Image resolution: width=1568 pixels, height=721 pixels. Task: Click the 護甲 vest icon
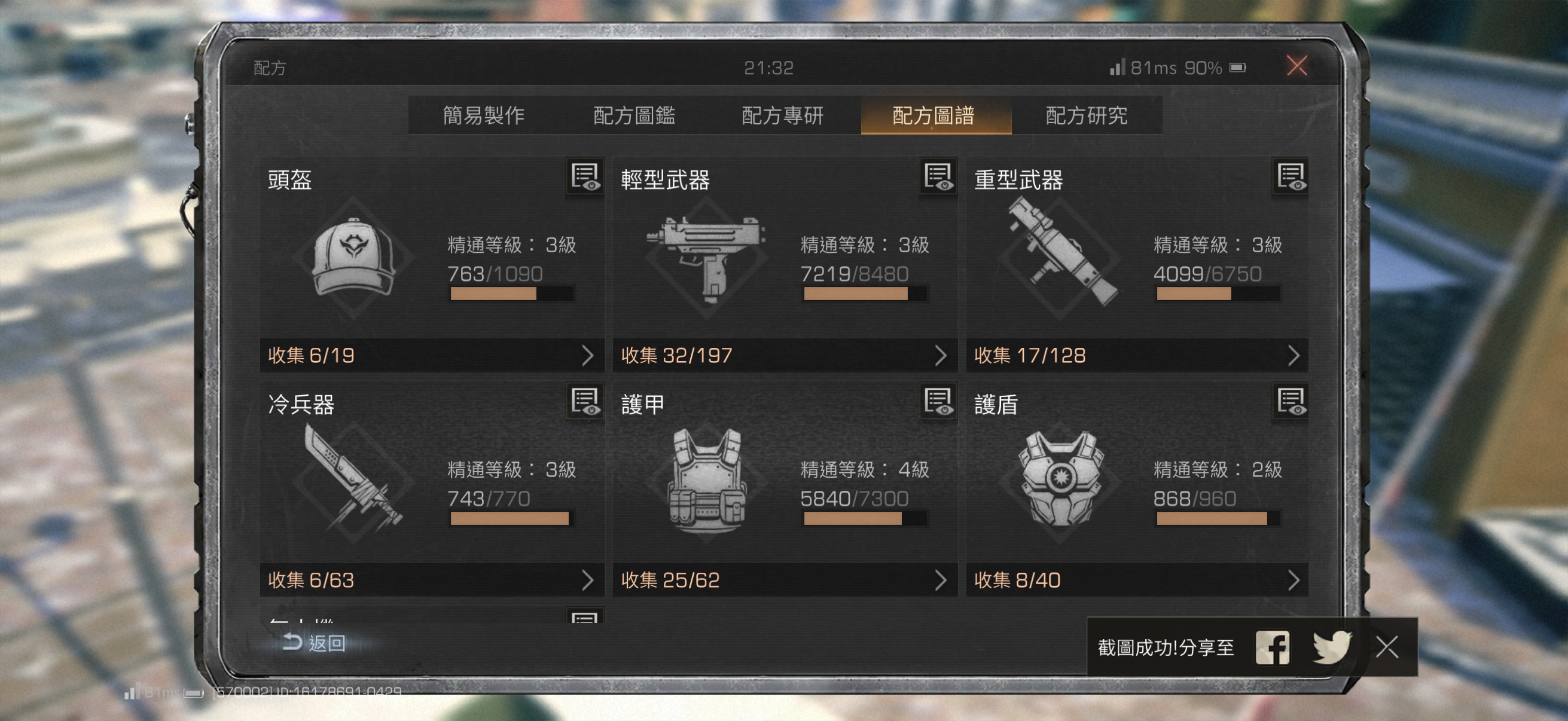[707, 480]
